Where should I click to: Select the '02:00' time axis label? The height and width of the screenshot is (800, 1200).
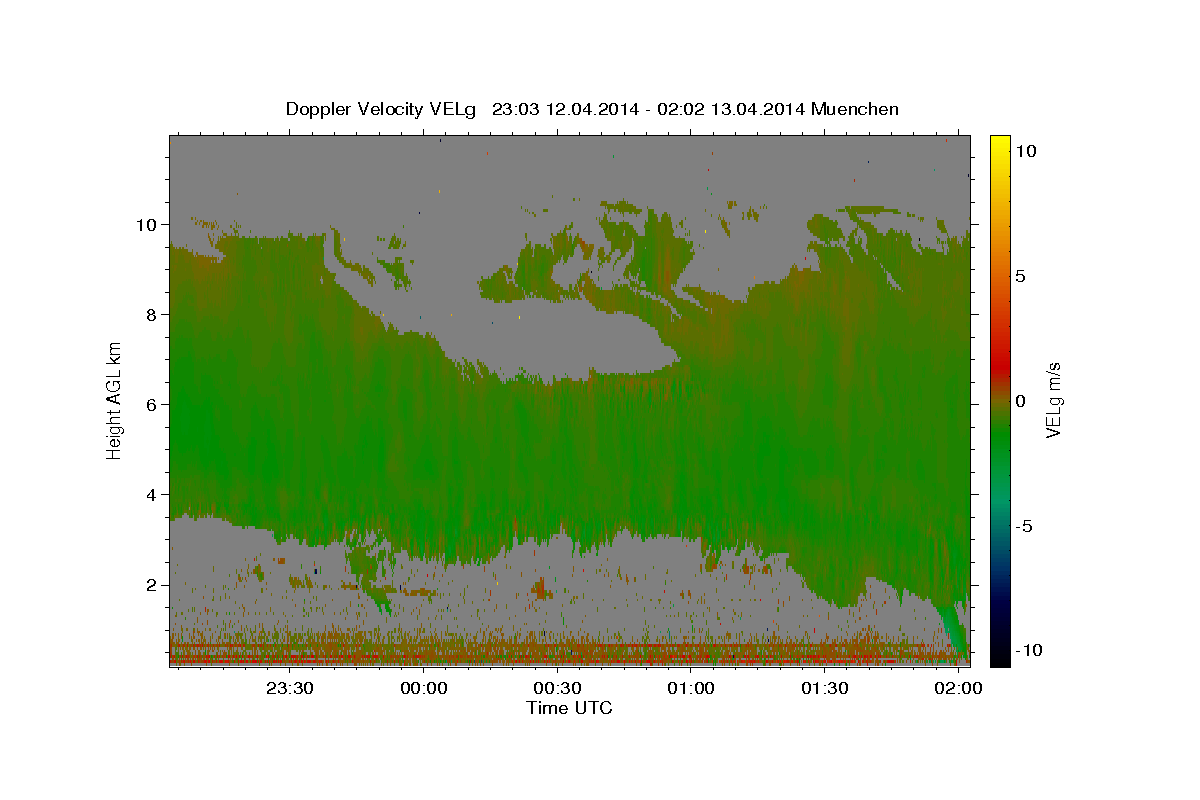tap(958, 688)
